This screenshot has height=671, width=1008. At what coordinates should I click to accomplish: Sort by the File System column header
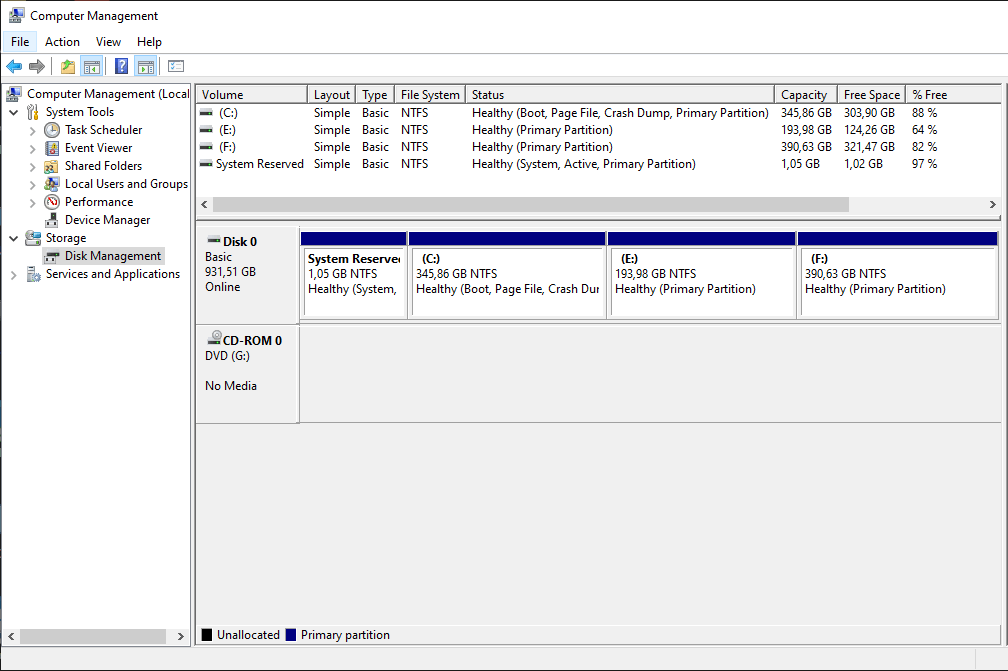coord(430,94)
